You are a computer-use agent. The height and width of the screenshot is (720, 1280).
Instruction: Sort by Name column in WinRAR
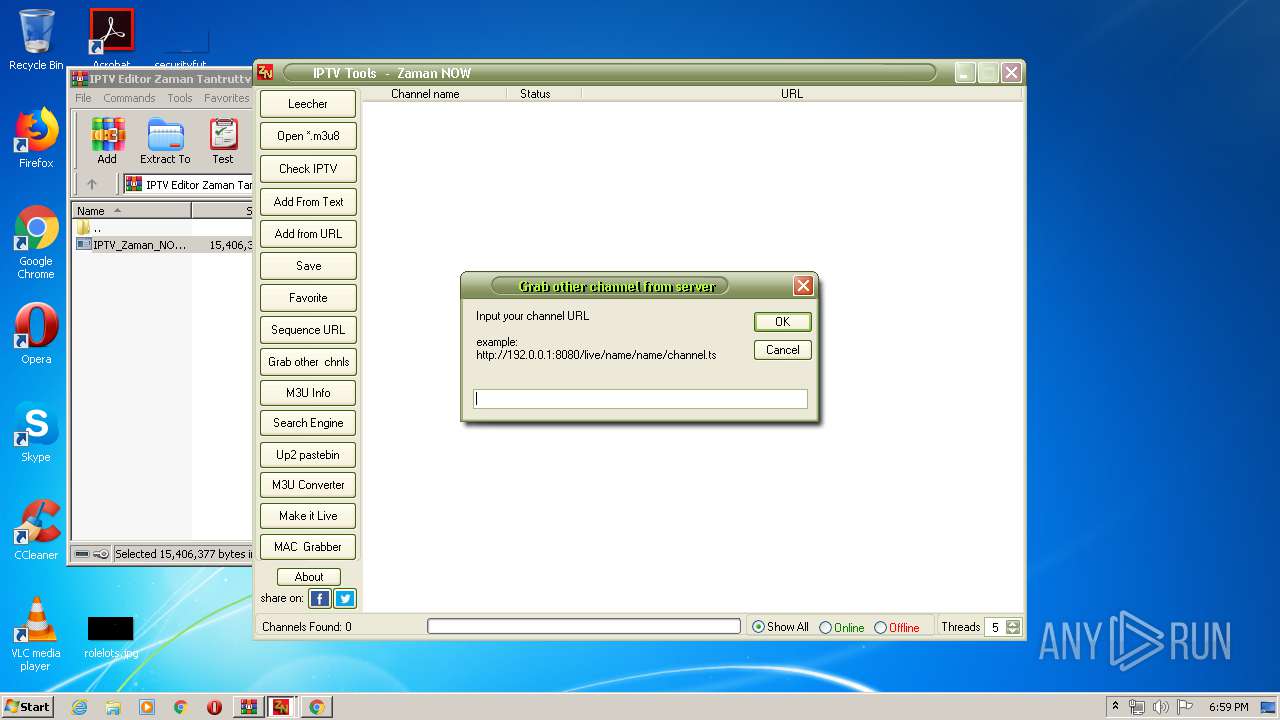click(x=132, y=210)
